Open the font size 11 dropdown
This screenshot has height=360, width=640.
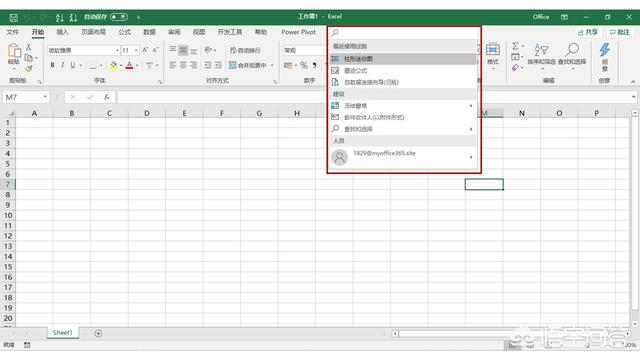136,50
